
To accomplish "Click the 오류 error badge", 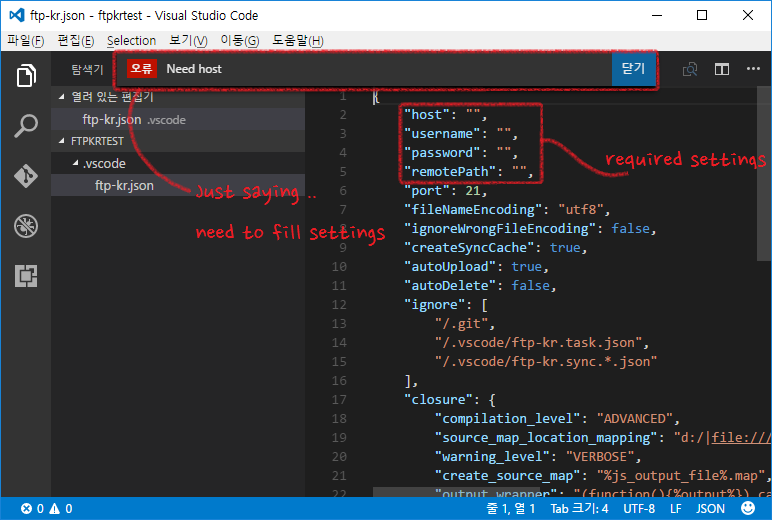I will pos(142,68).
